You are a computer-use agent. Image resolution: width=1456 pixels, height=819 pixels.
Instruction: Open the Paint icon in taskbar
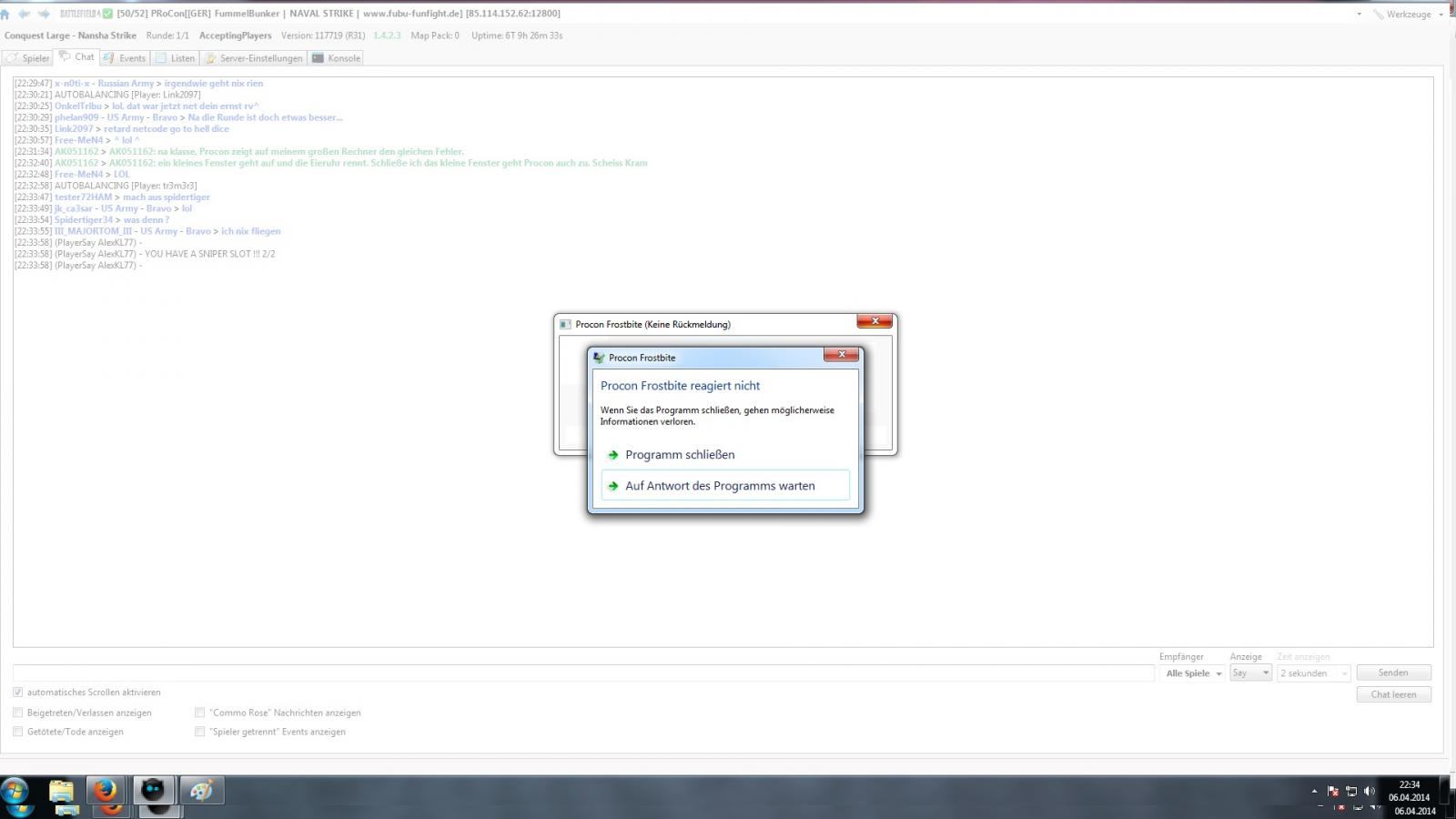(x=201, y=791)
